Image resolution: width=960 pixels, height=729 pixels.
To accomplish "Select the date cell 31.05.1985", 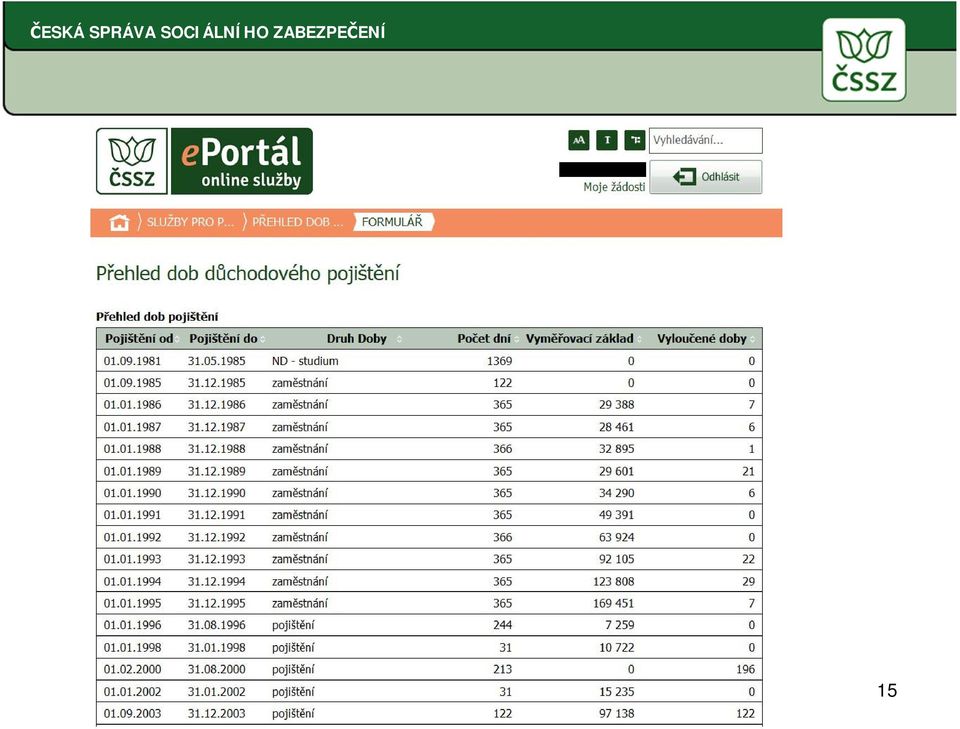I will tap(217, 361).
